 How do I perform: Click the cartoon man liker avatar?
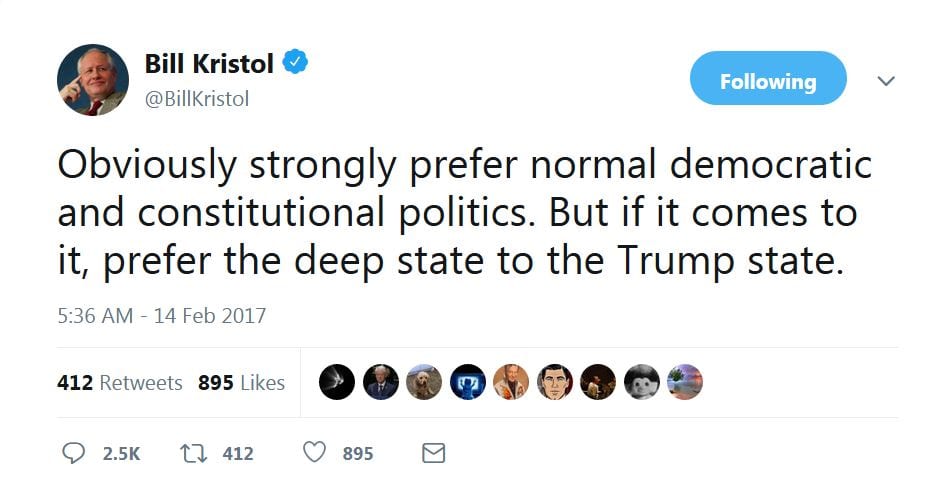tap(555, 381)
